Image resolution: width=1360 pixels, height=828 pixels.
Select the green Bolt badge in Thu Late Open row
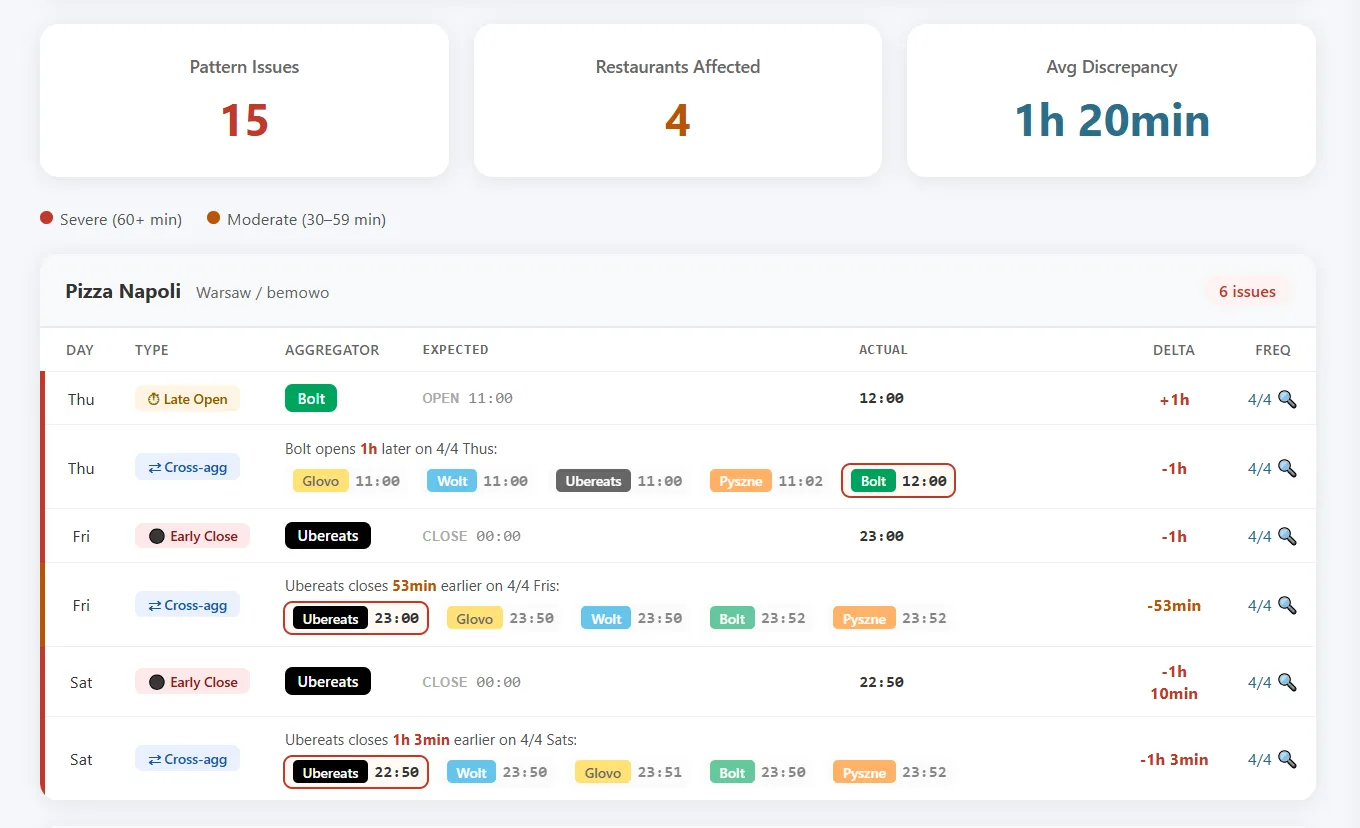click(311, 398)
